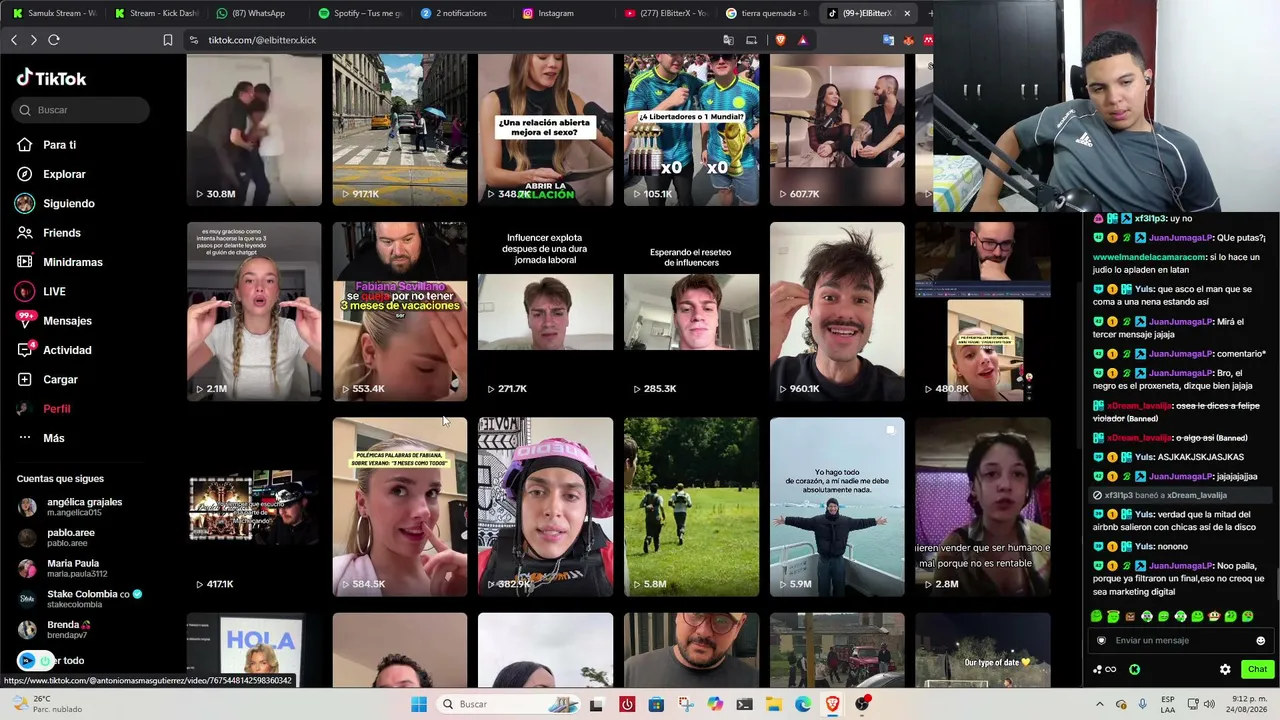
Task: Open the emoji picker in chat input
Action: pos(1260,641)
